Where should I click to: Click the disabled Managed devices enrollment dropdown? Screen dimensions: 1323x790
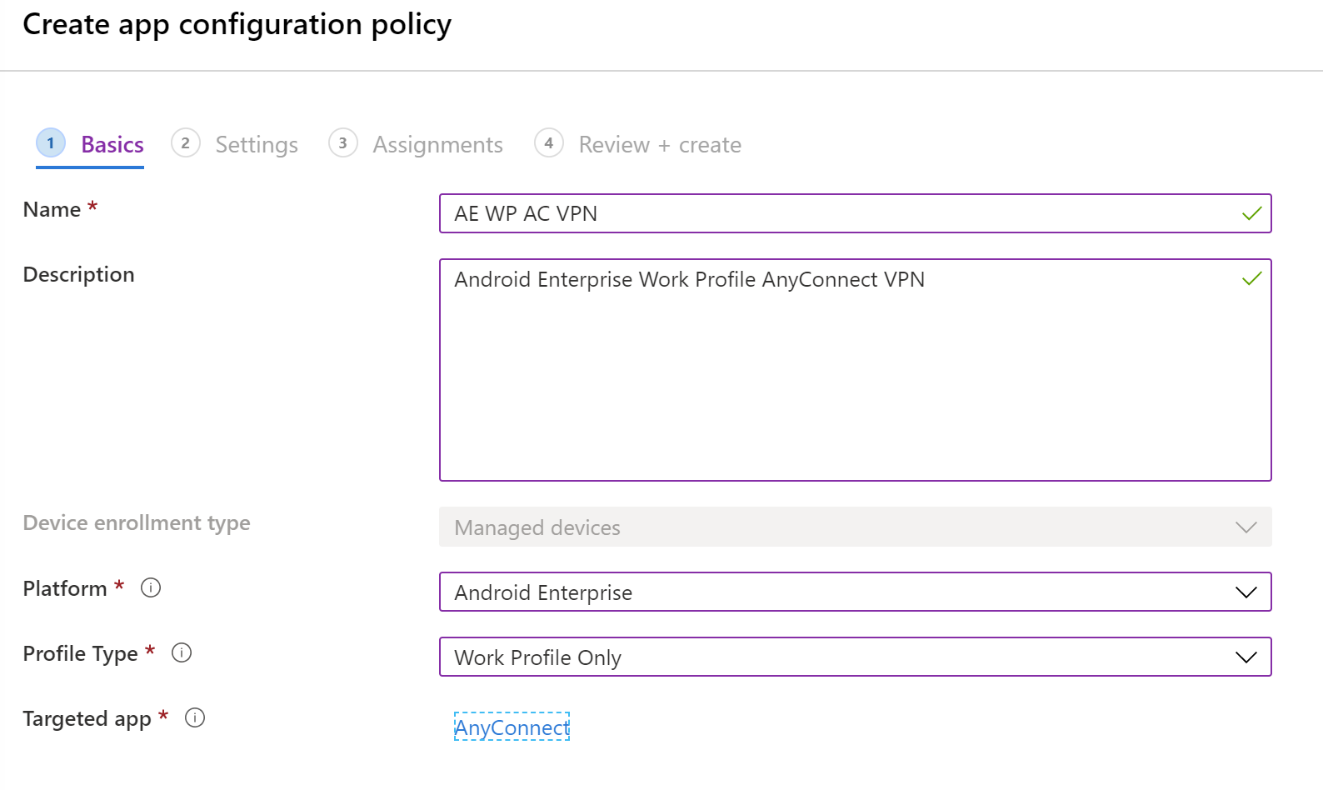855,527
